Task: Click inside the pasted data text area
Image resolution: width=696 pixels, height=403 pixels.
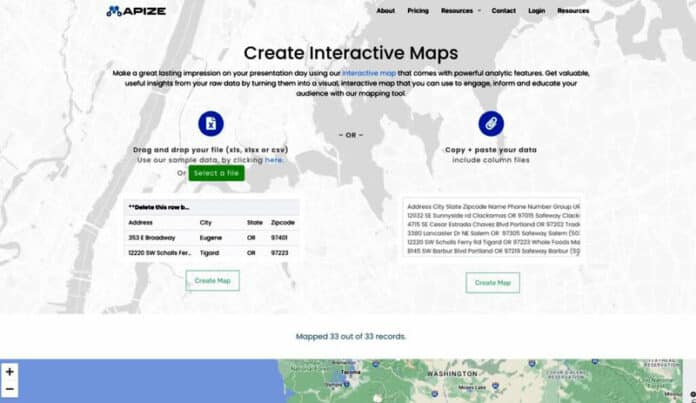Action: [492, 230]
